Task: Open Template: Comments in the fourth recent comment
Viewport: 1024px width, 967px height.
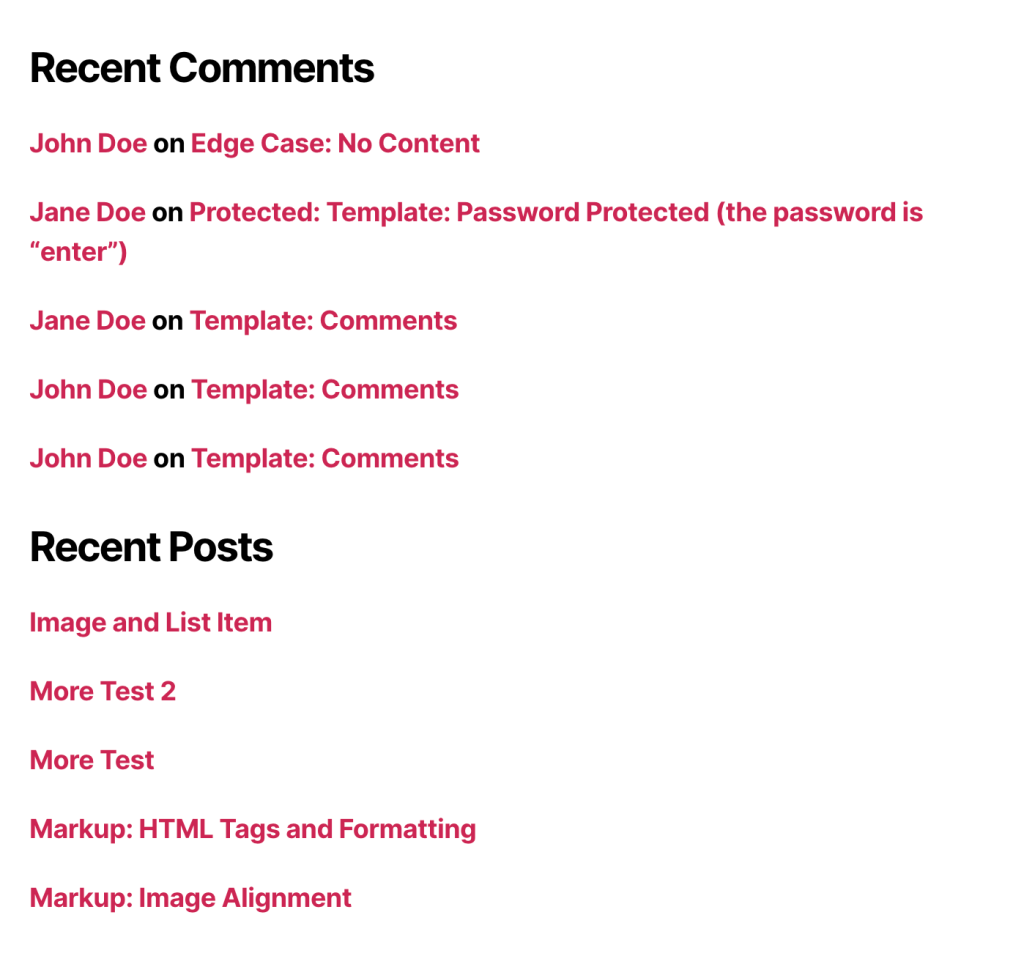Action: 325,390
